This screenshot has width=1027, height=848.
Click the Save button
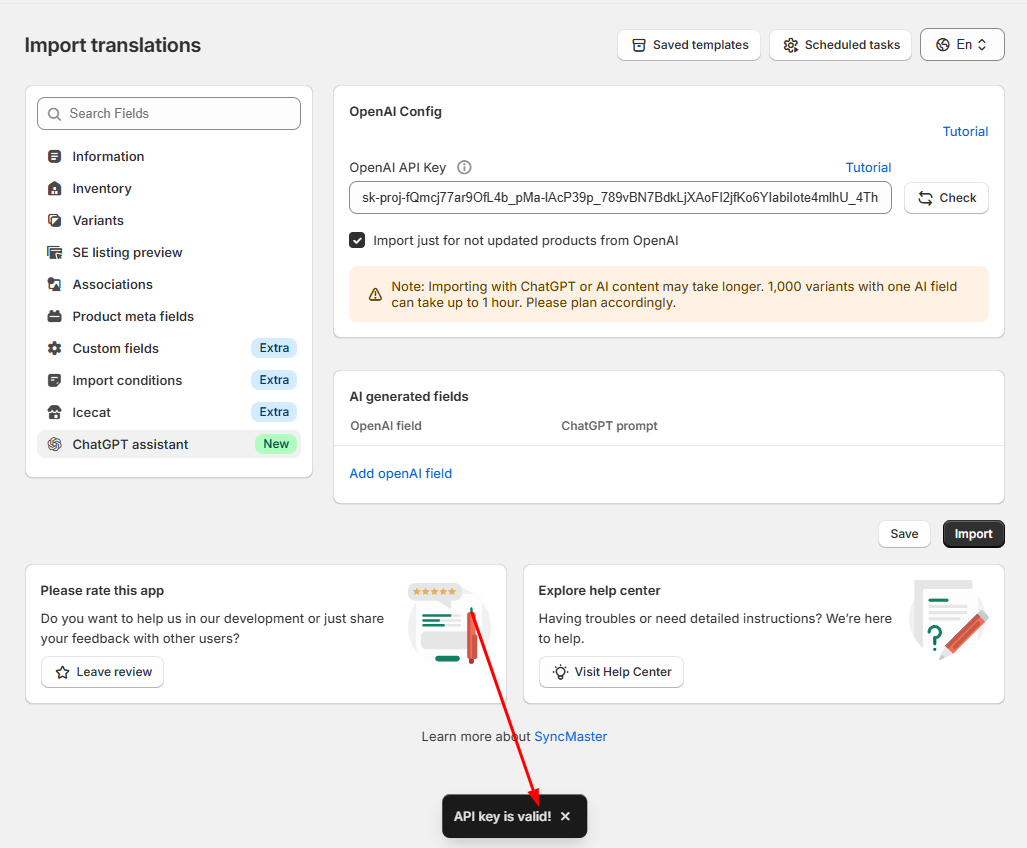[x=904, y=534]
